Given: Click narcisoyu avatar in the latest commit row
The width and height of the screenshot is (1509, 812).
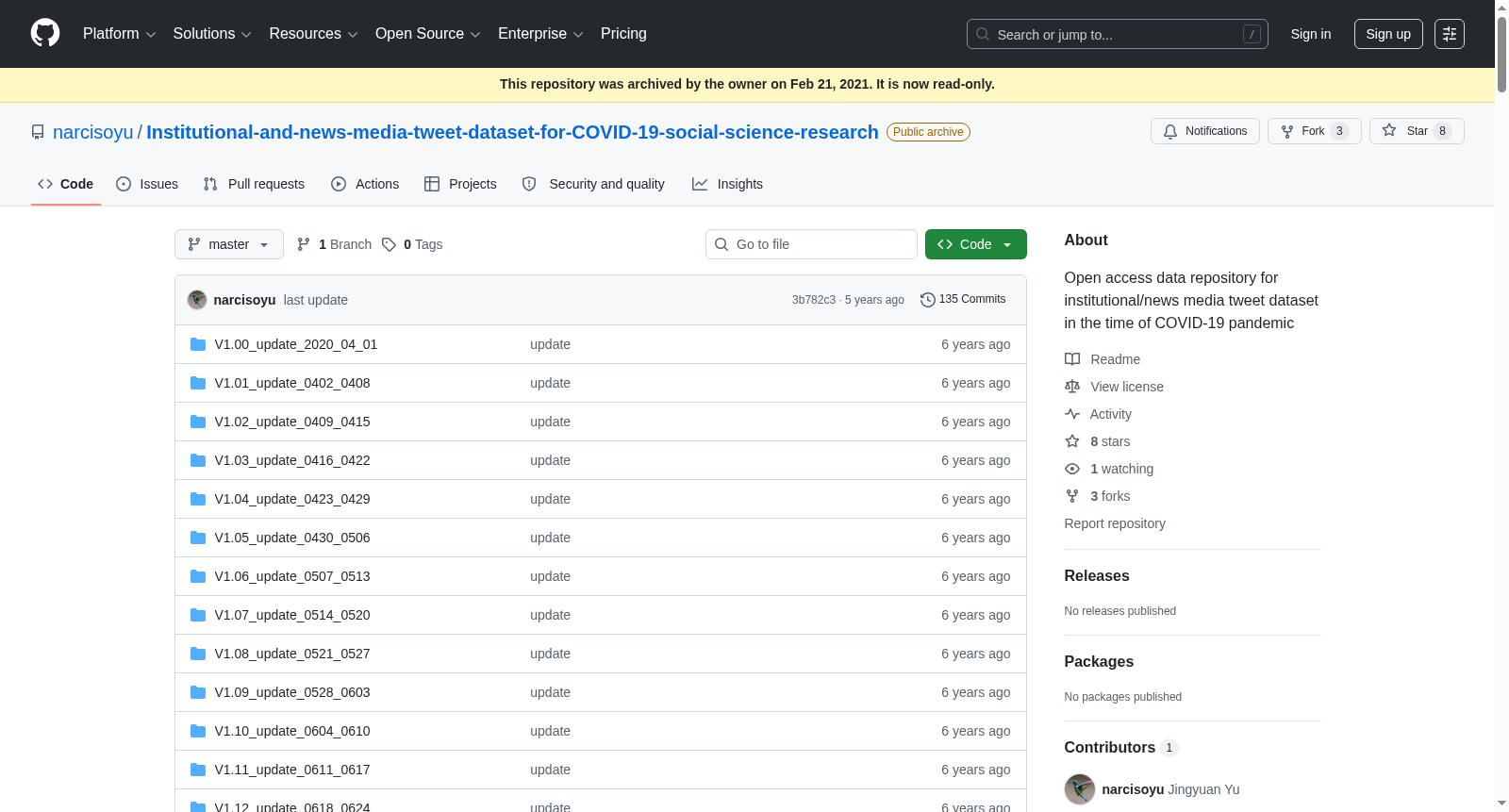Looking at the screenshot, I should [x=197, y=300].
